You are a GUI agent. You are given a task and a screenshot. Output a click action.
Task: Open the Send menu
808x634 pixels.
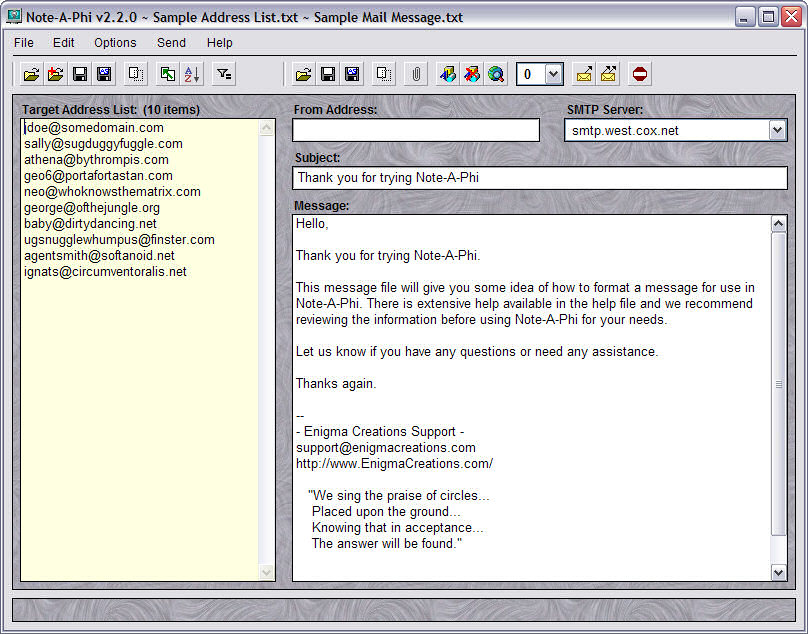pyautogui.click(x=171, y=43)
